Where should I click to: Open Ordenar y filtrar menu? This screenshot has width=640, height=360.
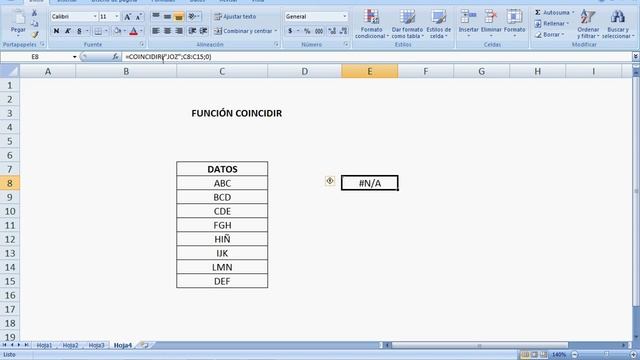pos(588,24)
